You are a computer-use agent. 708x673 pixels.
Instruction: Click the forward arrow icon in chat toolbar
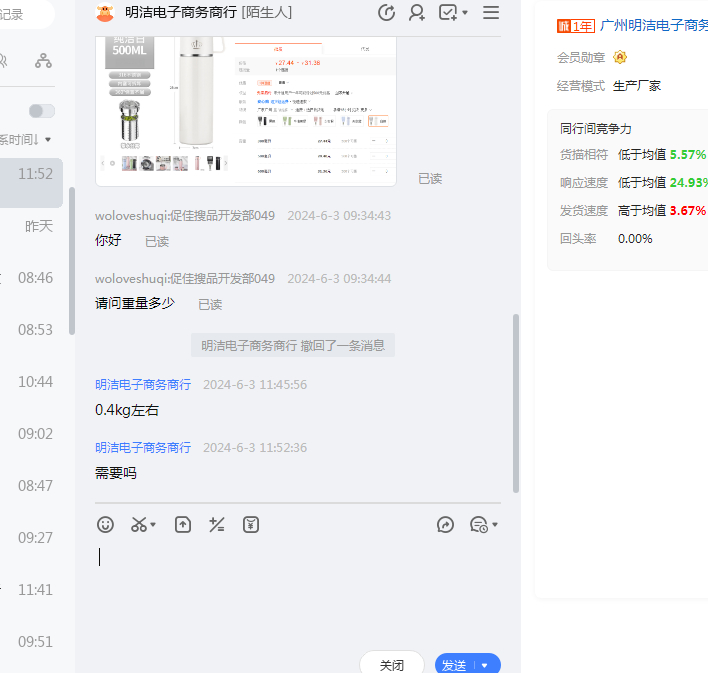[446, 524]
